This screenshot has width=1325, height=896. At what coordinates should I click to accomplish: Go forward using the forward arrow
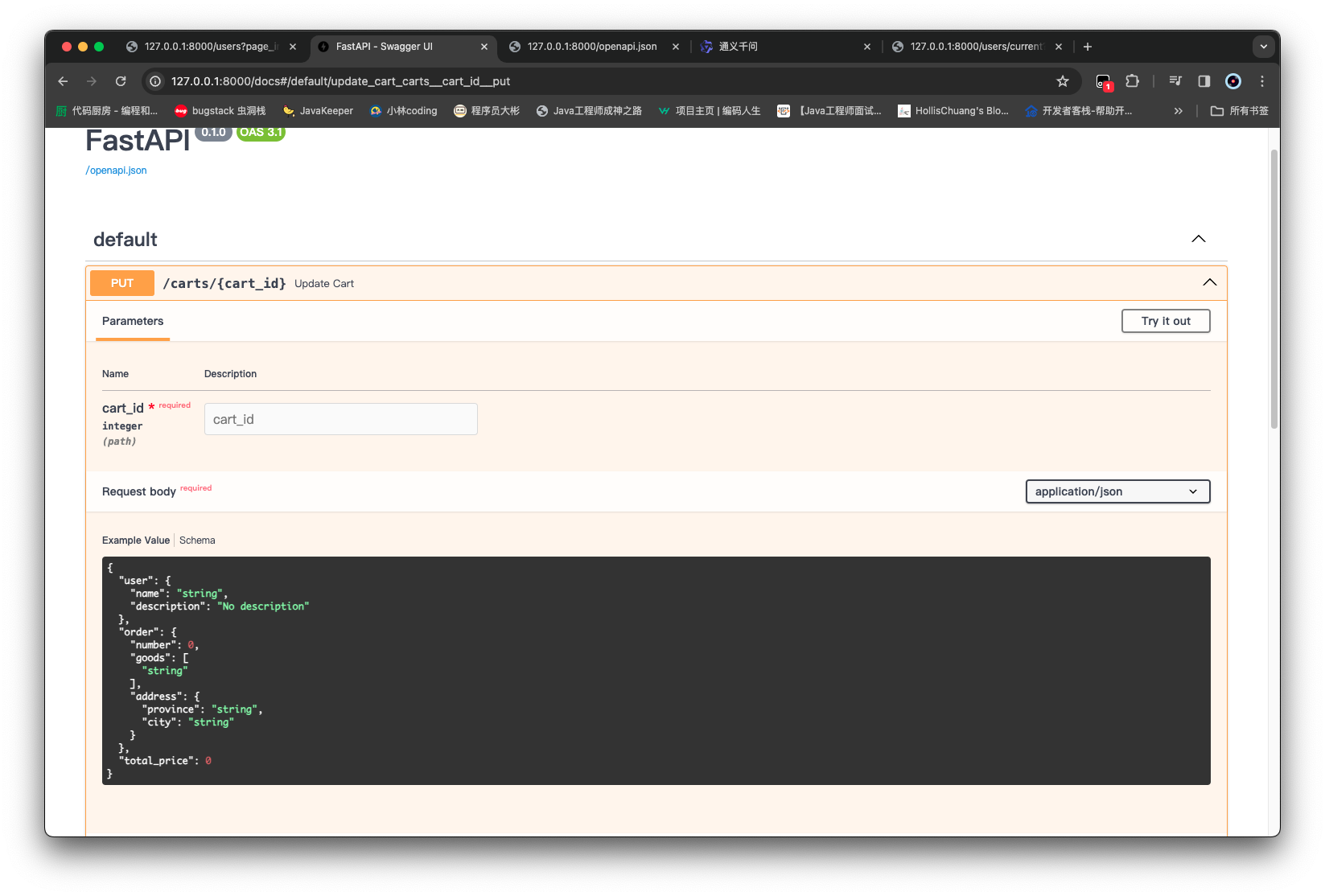(x=92, y=81)
